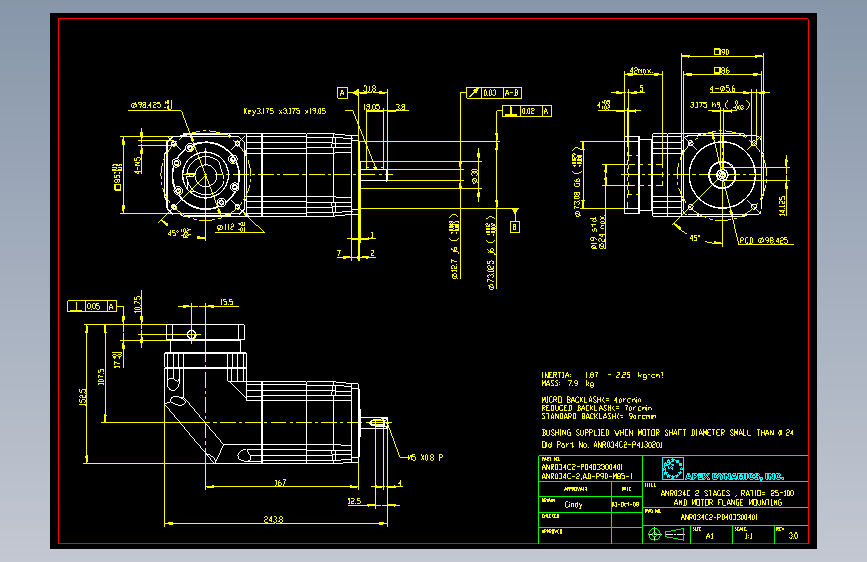
Task: Click the 31.8 dimension
Action: (370, 89)
